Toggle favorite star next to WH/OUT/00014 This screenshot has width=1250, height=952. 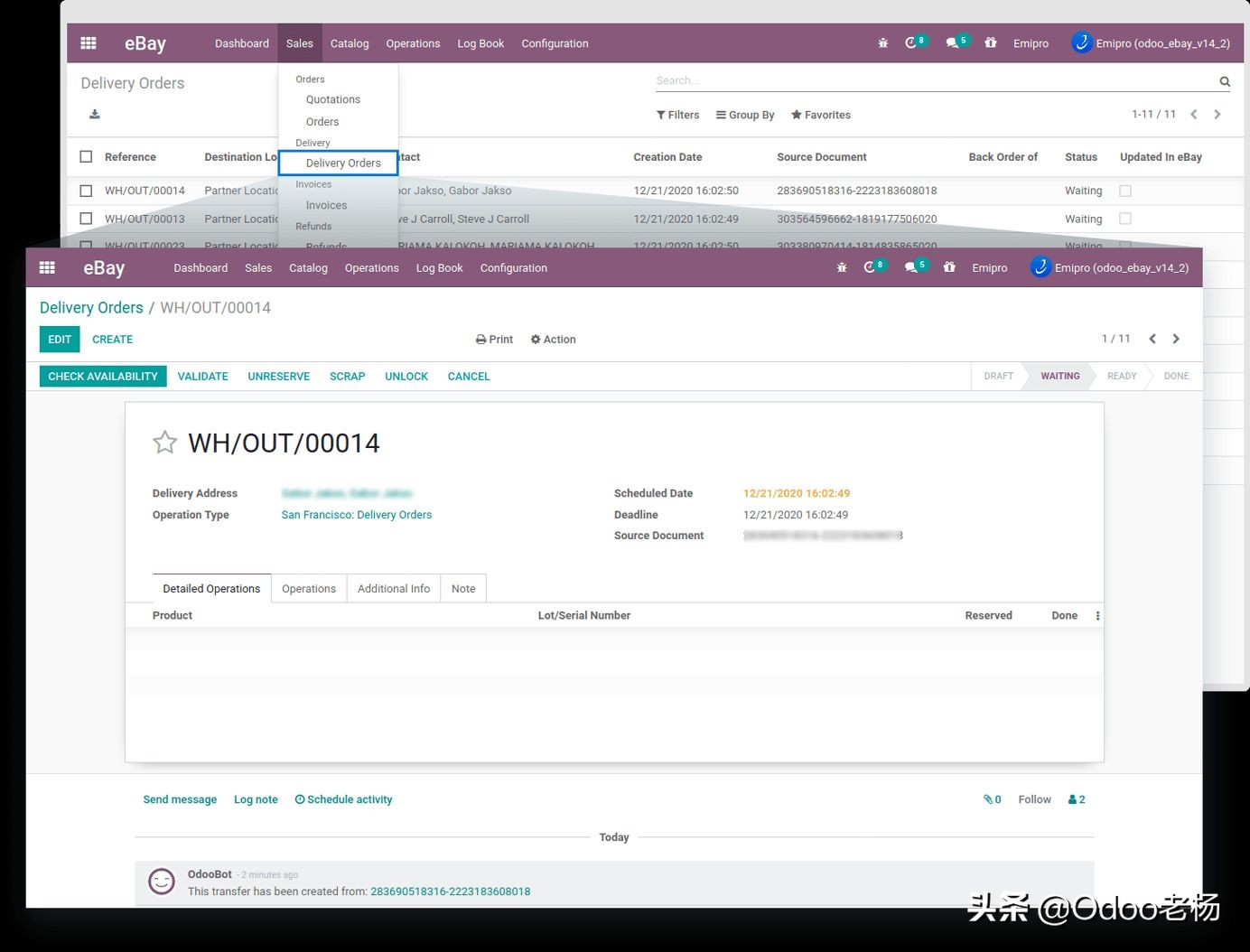(164, 443)
